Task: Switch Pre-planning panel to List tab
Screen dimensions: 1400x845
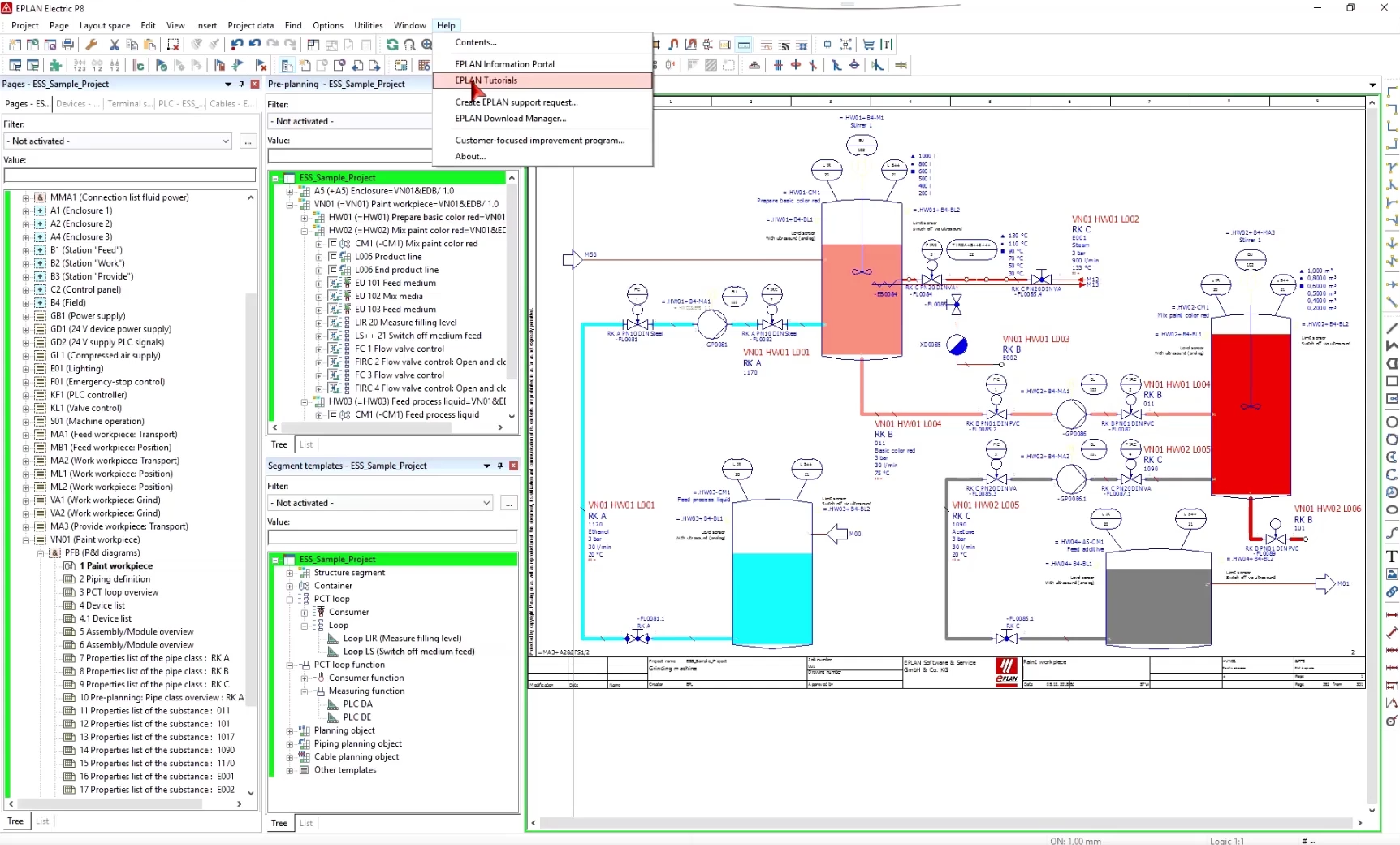Action: (x=306, y=444)
